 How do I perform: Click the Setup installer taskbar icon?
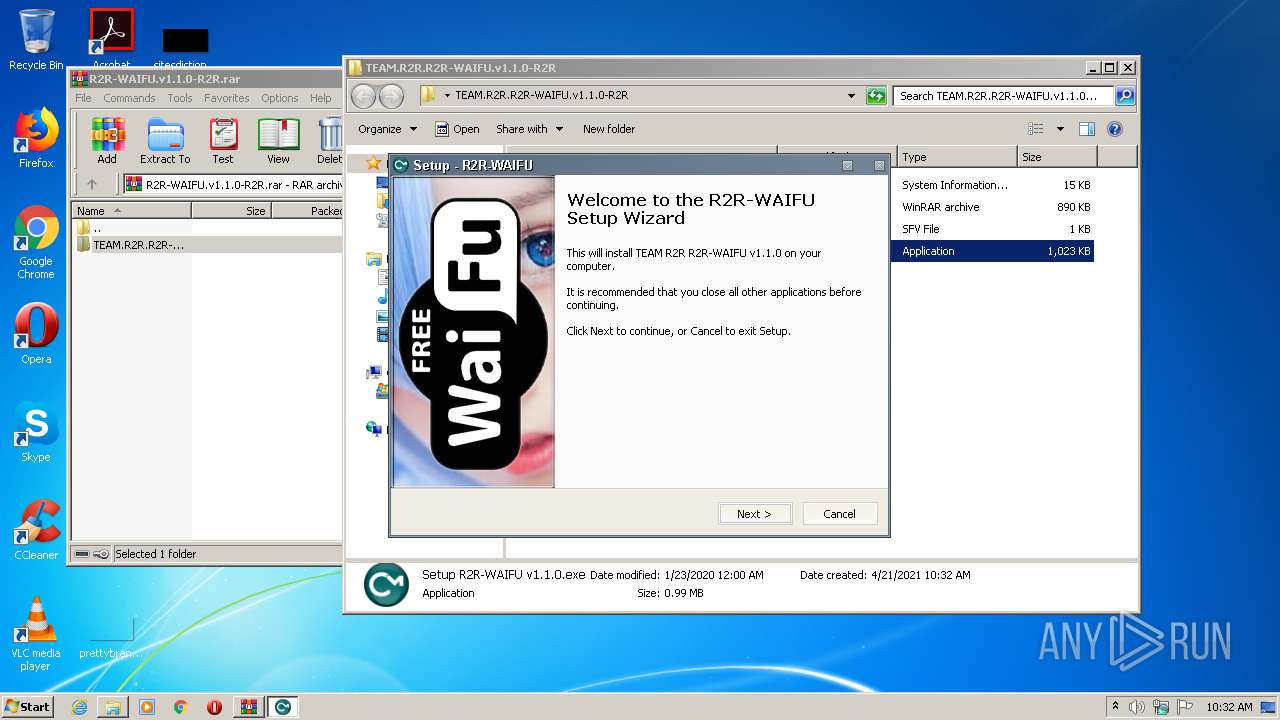(x=283, y=707)
